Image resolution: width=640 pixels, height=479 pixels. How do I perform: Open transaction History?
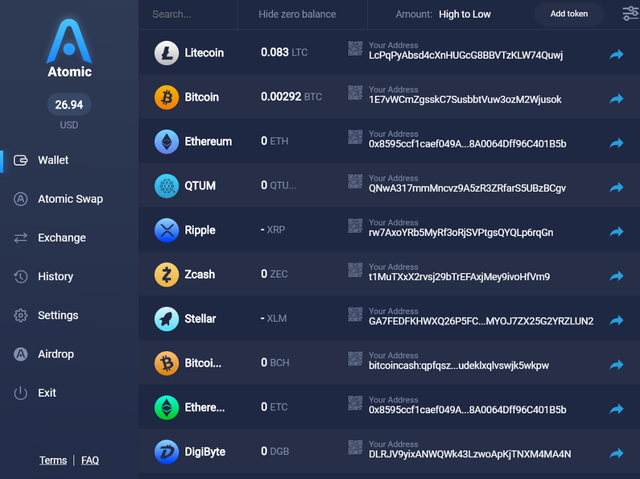[43, 277]
